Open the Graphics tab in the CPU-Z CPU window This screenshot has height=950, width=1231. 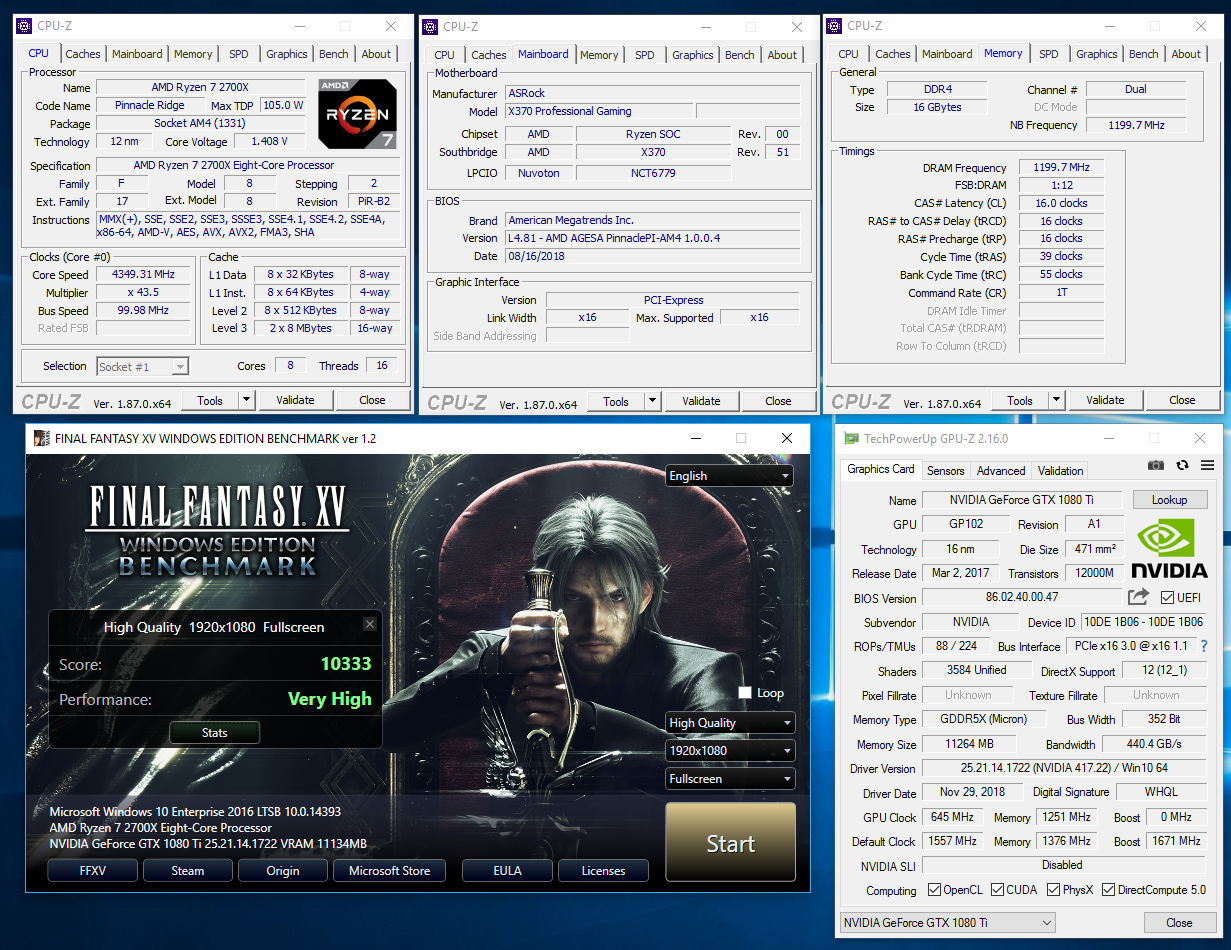[x=287, y=54]
